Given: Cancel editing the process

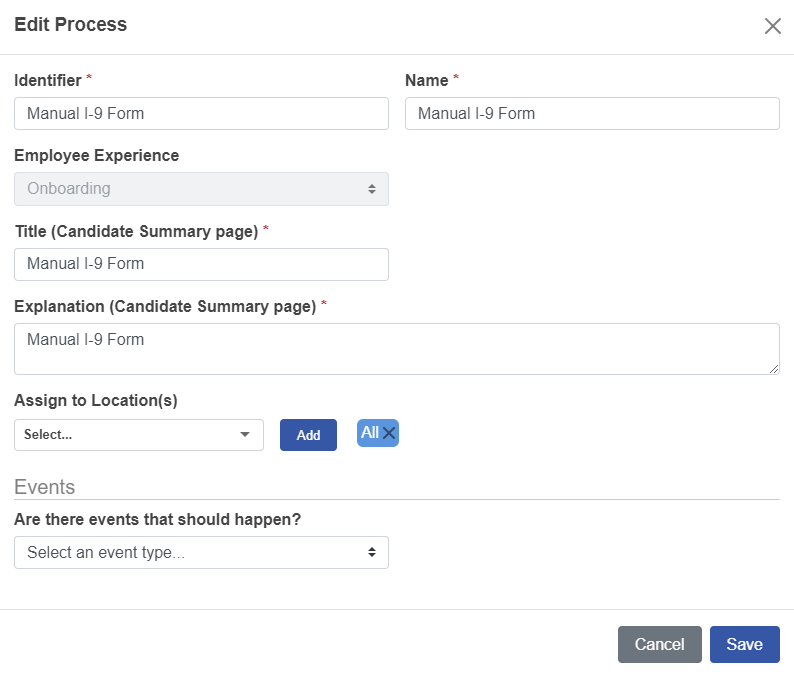Looking at the screenshot, I should coord(659,644).
